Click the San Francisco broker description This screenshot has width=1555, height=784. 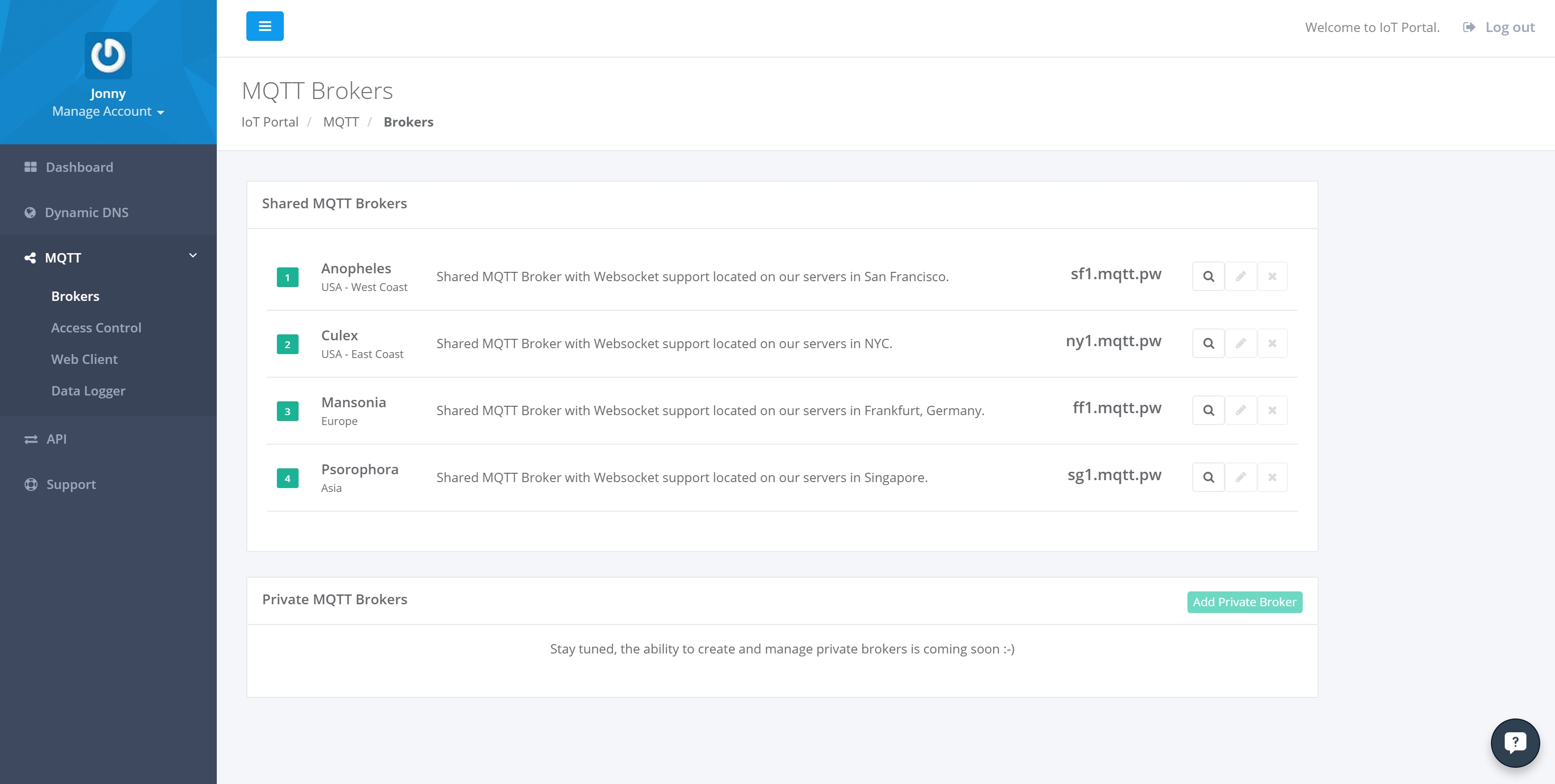pyautogui.click(x=692, y=276)
